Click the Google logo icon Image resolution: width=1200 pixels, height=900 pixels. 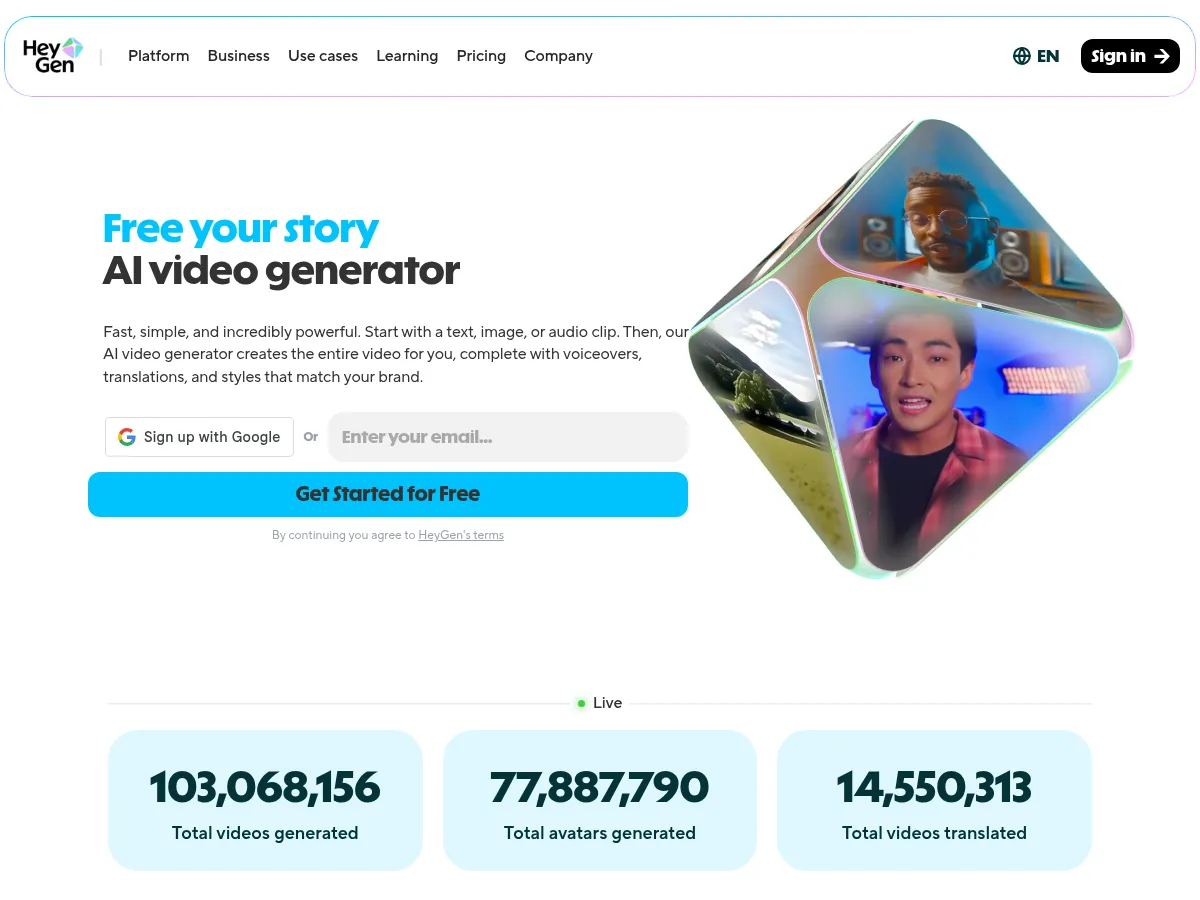tap(127, 437)
